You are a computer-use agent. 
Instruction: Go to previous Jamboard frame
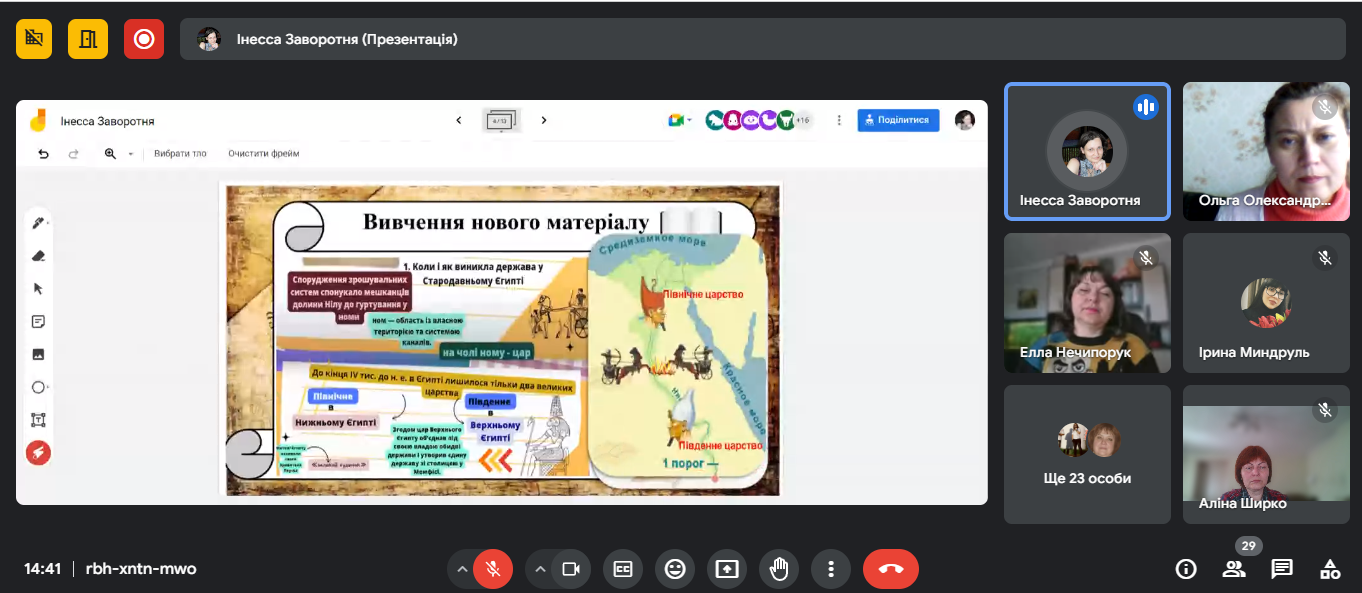click(x=459, y=120)
